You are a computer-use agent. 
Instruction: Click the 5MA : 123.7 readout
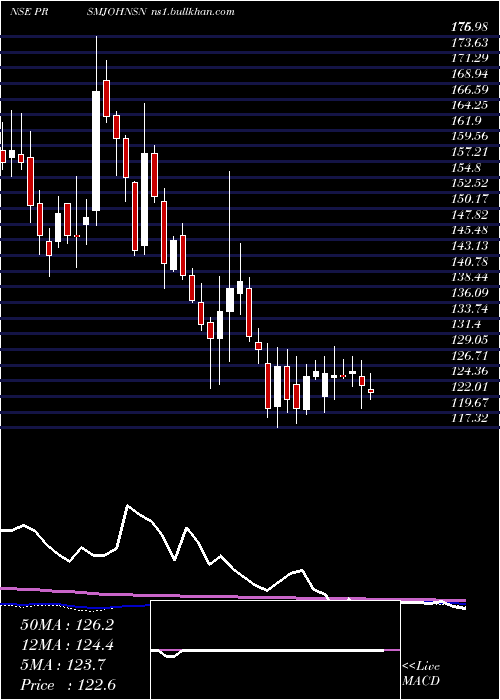click(62, 665)
